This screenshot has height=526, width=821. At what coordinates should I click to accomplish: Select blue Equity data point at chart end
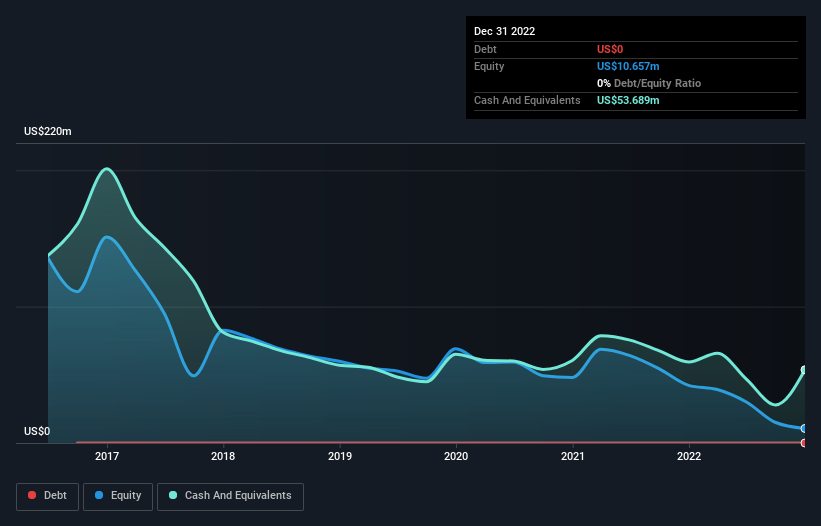804,429
